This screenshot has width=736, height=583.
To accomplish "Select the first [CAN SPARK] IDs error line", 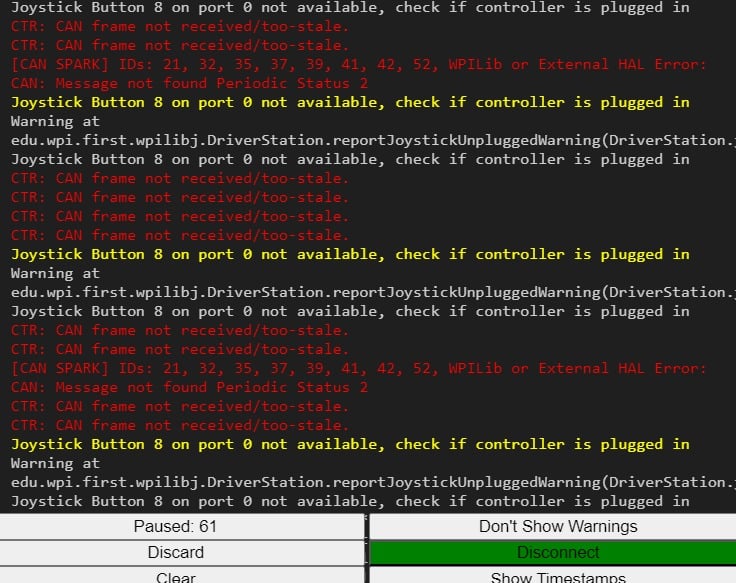I will click(x=359, y=64).
